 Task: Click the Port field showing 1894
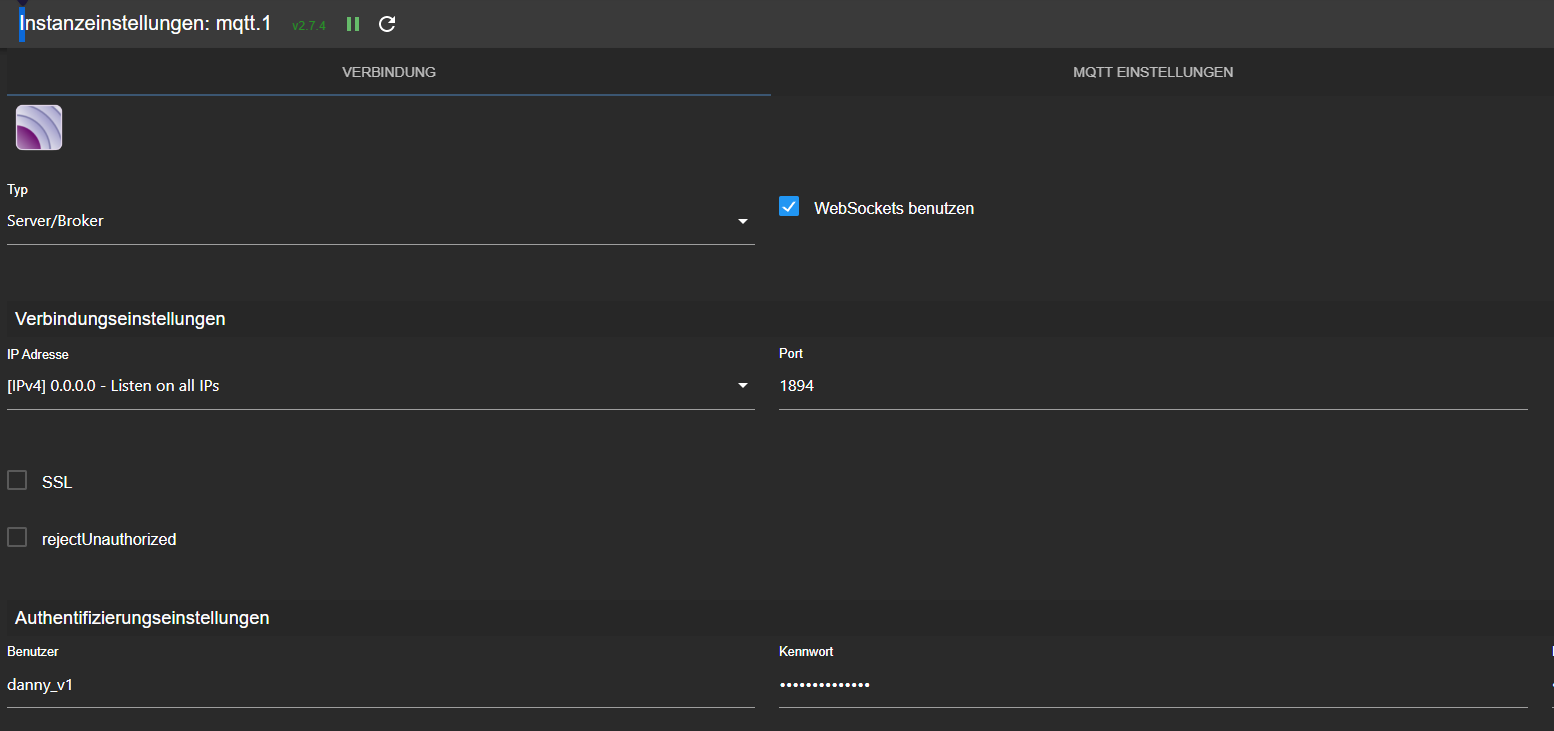coord(1153,386)
